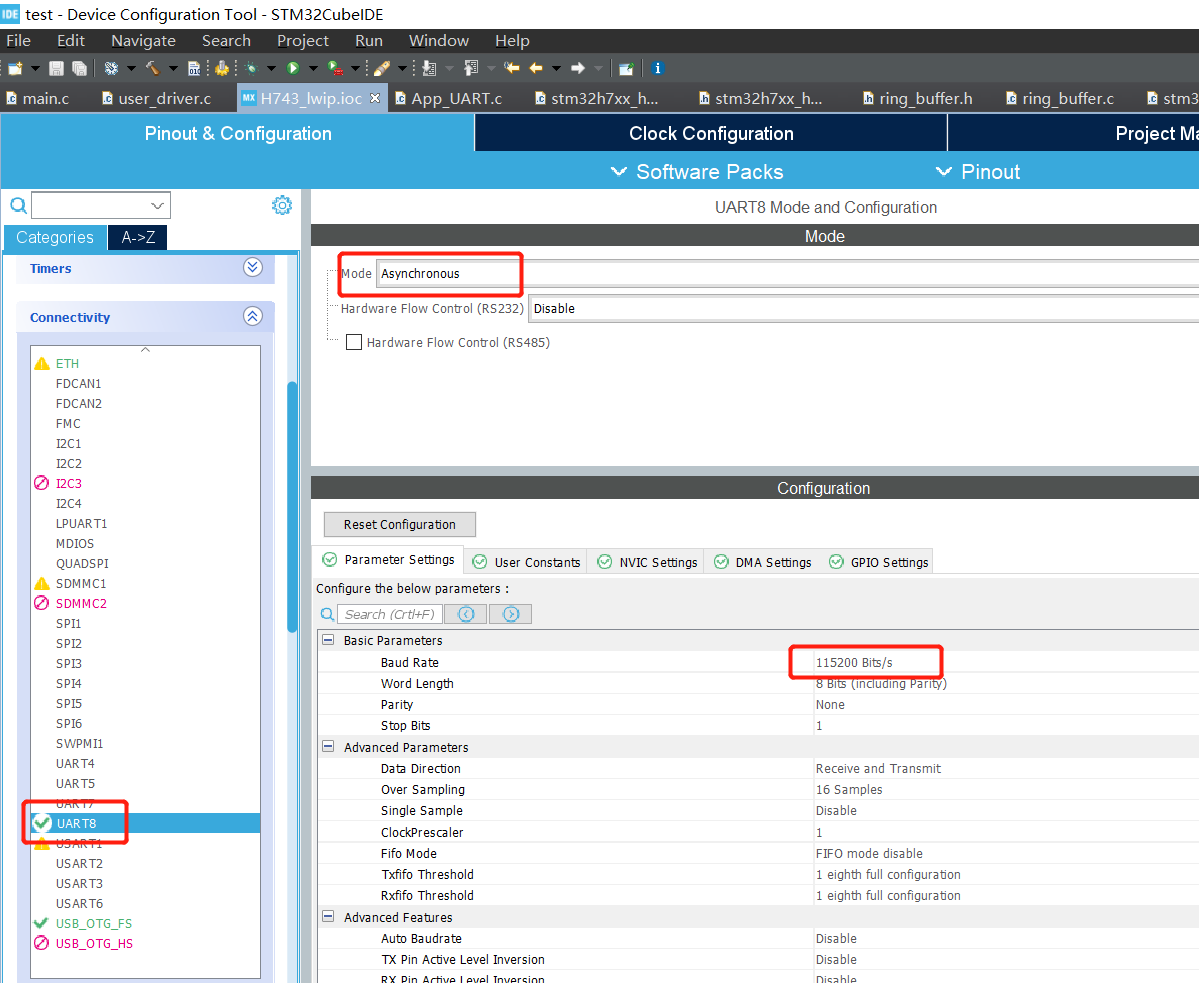Click the binary file 010 toolbar icon
Screen dimensions: 1199x983
pyautogui.click(x=194, y=69)
